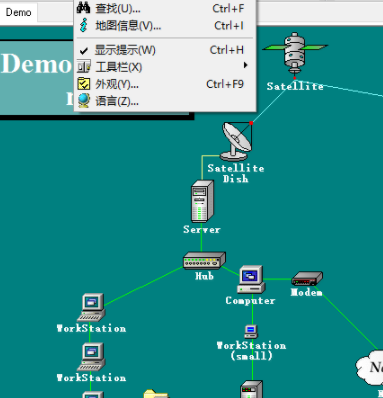Select the Satellite device icon
The width and height of the screenshot is (383, 398).
[295, 53]
